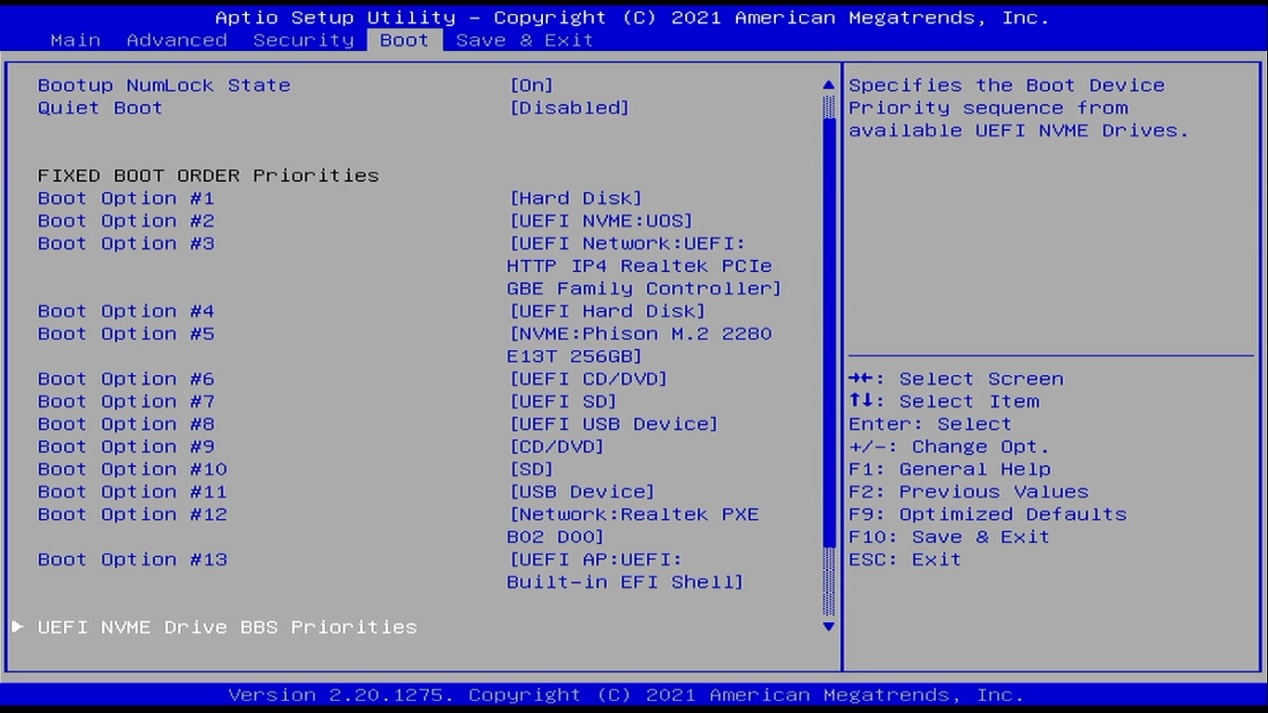Select the Boot Option #5 label
This screenshot has height=713, width=1268.
pyautogui.click(x=126, y=334)
